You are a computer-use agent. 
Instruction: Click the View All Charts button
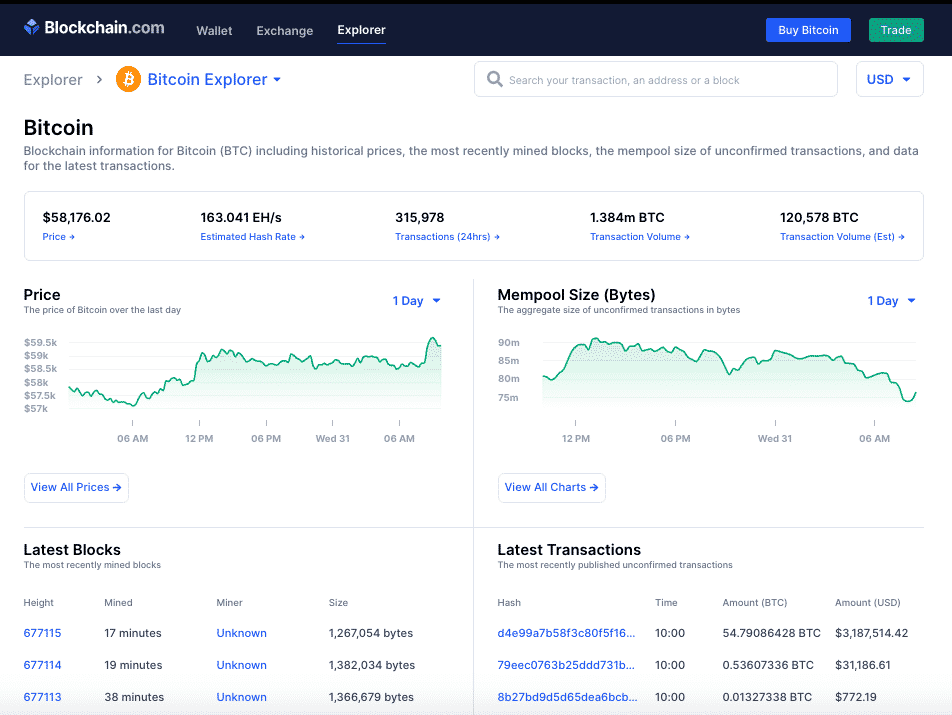coord(551,487)
